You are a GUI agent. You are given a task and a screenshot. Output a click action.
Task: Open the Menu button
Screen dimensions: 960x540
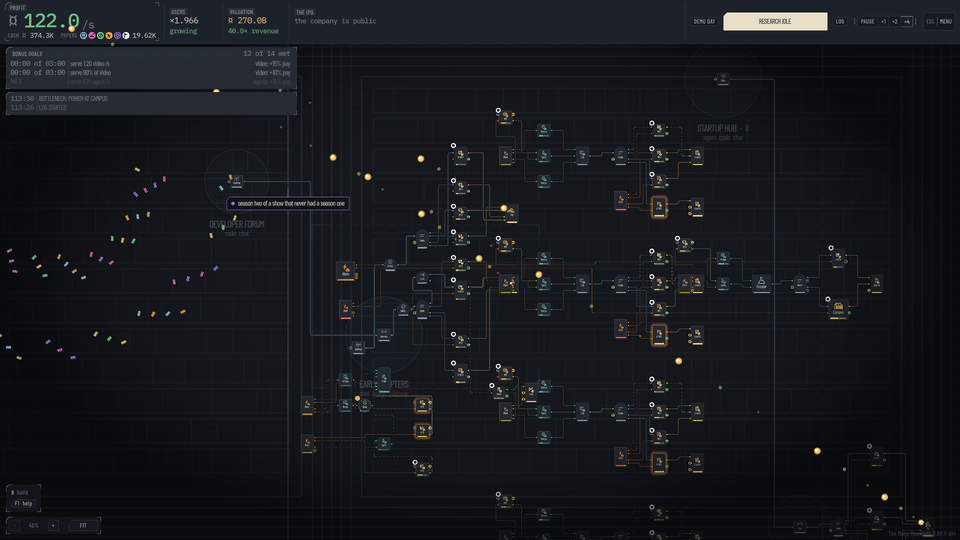[946, 21]
